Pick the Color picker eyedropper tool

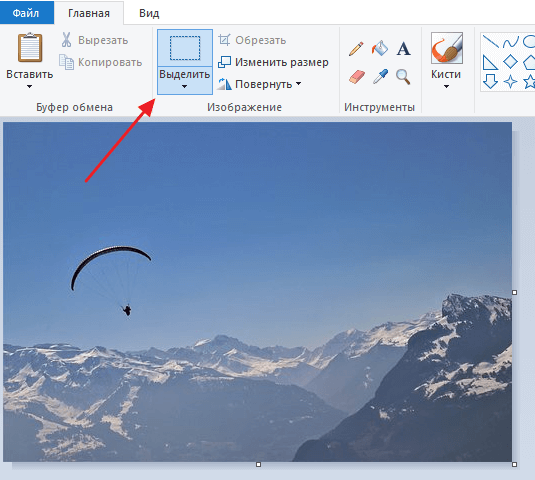pyautogui.click(x=380, y=76)
